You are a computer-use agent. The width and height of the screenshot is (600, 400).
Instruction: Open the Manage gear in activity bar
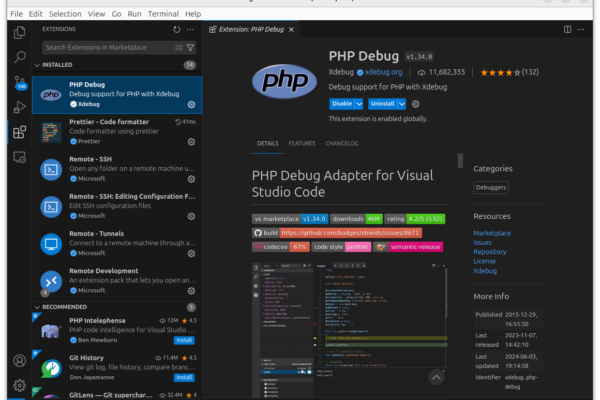pos(20,385)
